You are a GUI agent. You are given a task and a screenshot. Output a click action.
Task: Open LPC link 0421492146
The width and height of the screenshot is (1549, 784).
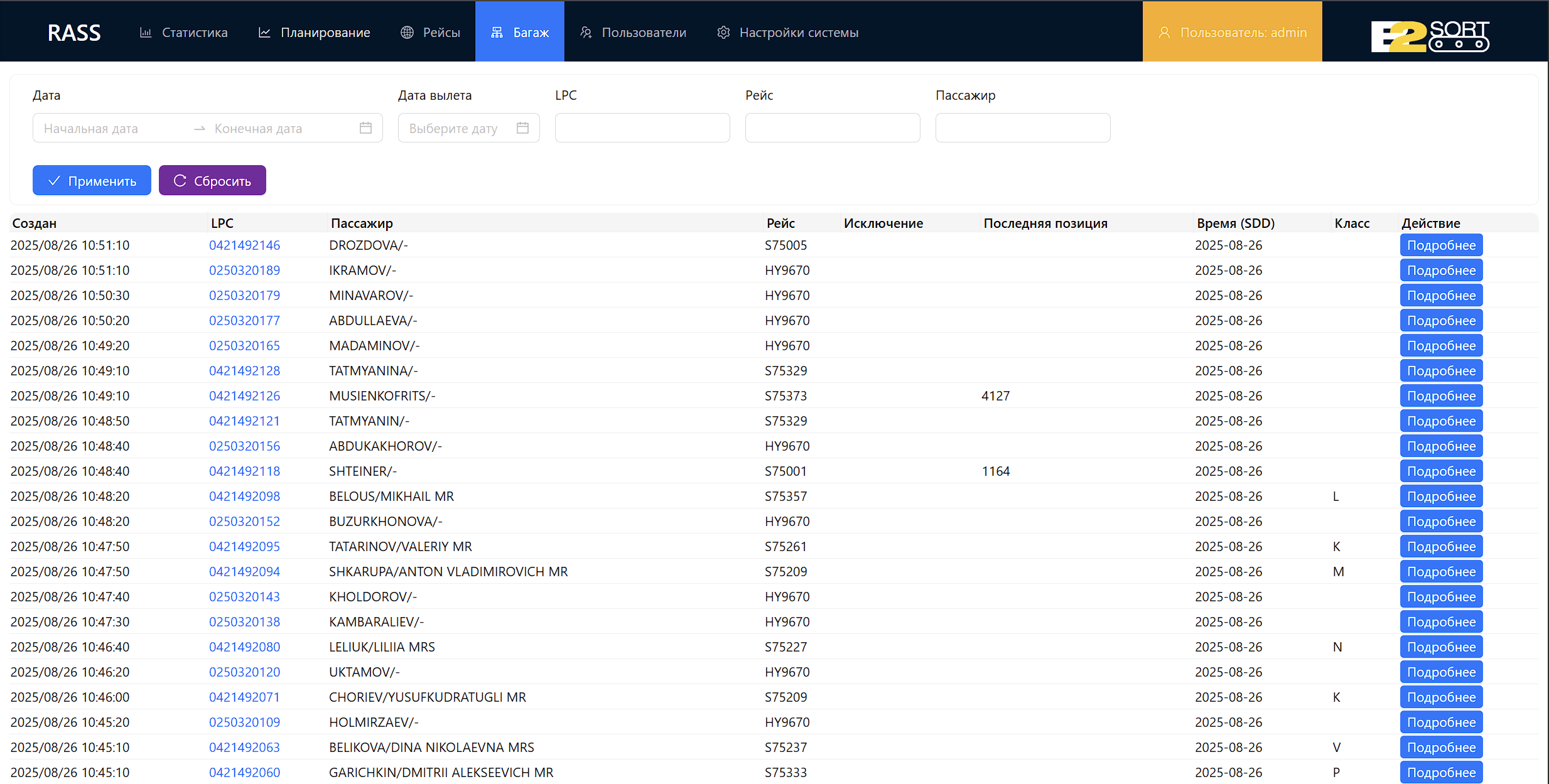(244, 245)
